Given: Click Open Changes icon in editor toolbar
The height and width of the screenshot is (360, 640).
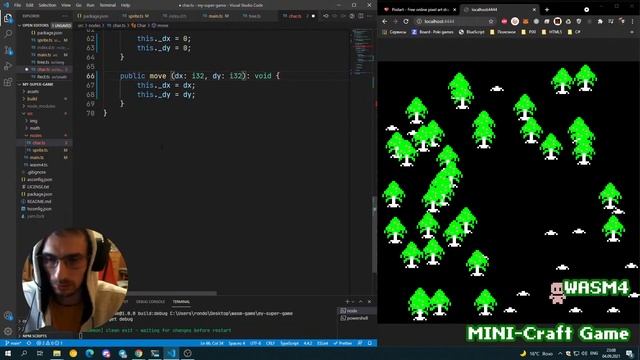Looking at the screenshot, I should tap(326, 16).
